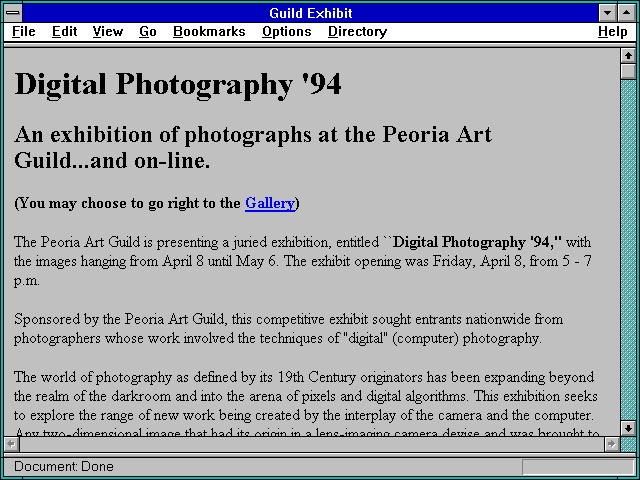Maximize the Guild Exhibit window
640x480 pixels.
[x=627, y=13]
